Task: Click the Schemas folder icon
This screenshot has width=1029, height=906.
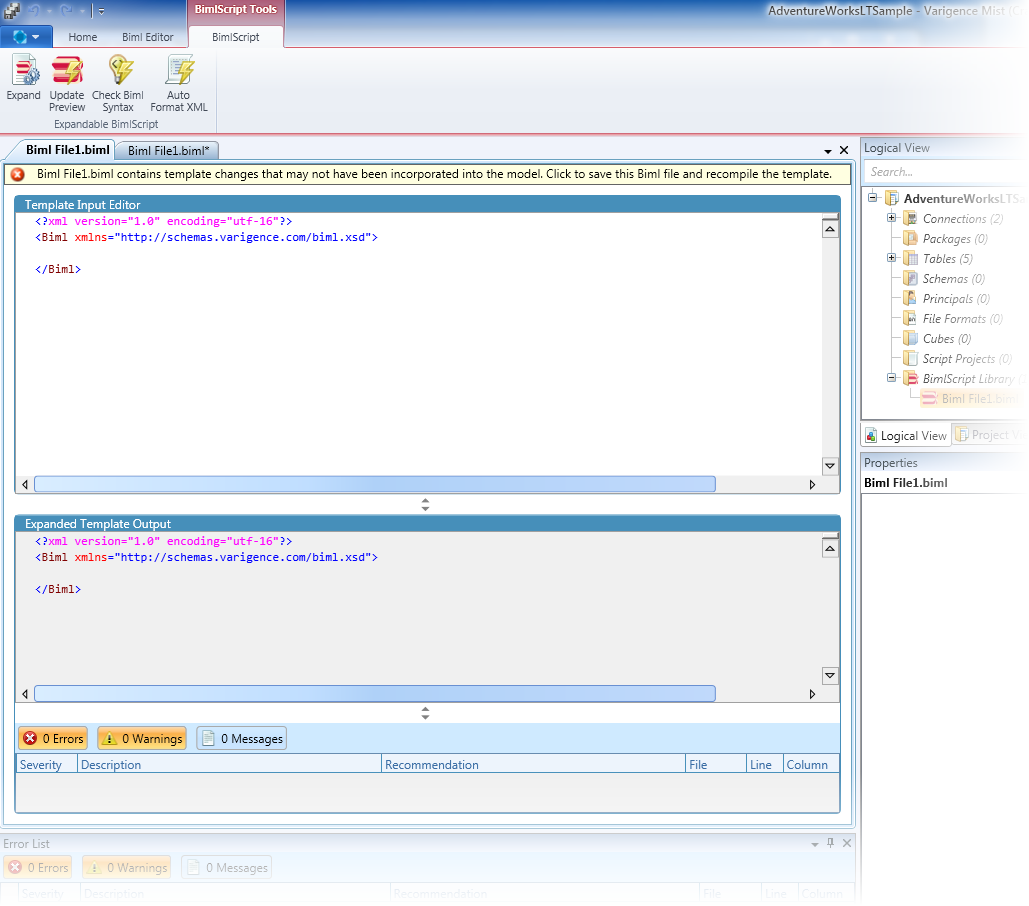Action: click(910, 278)
